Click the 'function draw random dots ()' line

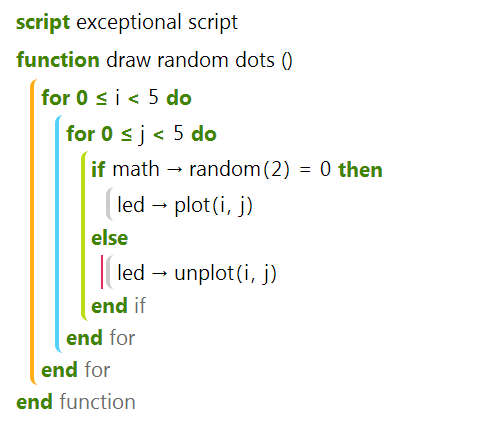(x=154, y=60)
